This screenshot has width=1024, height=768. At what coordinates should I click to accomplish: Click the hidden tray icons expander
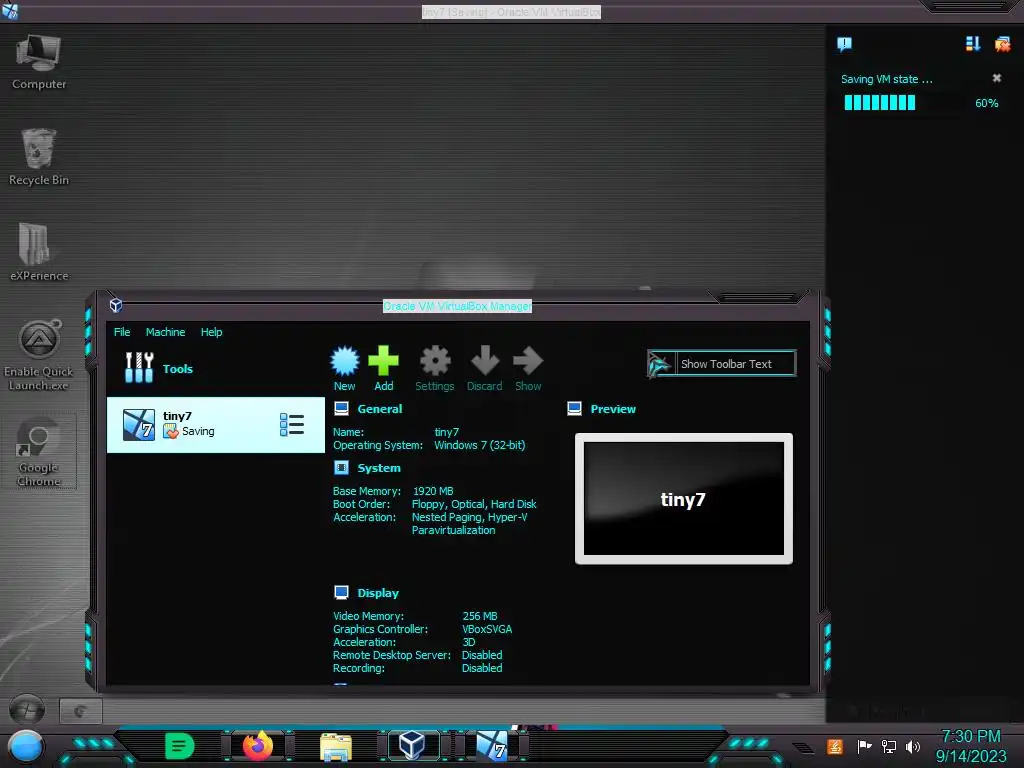803,748
